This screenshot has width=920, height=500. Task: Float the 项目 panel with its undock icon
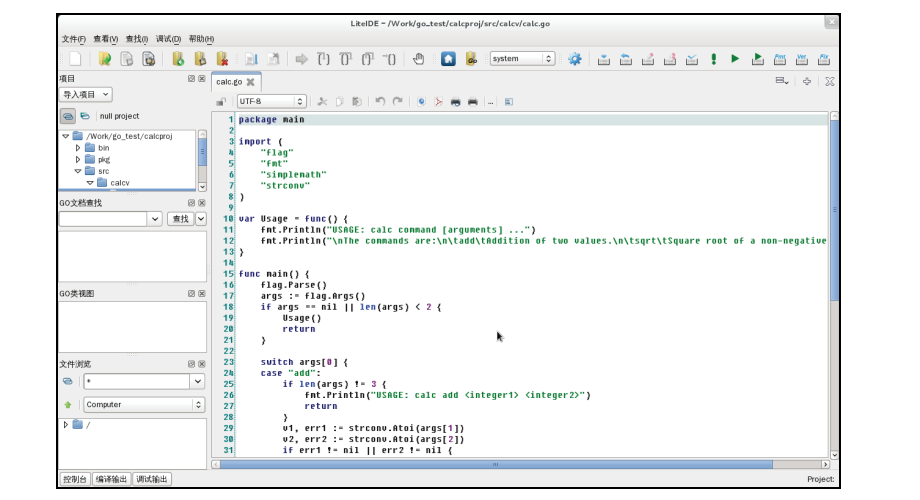(x=191, y=79)
